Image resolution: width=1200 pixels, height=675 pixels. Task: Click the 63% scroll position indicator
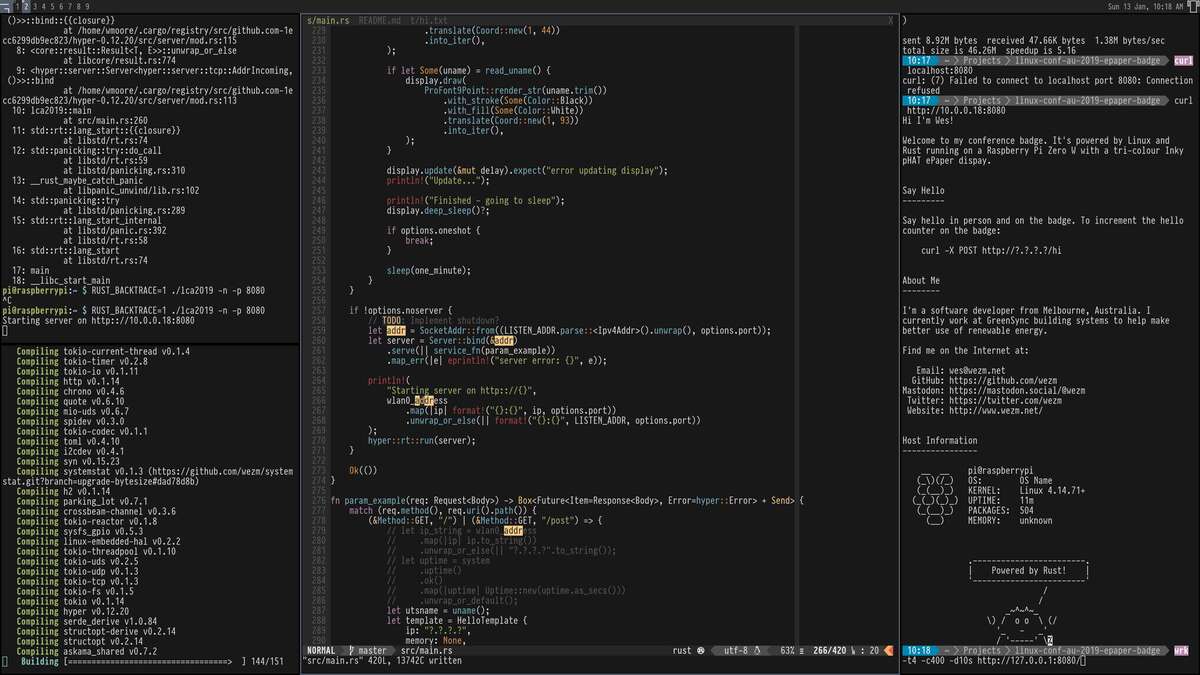coord(788,650)
